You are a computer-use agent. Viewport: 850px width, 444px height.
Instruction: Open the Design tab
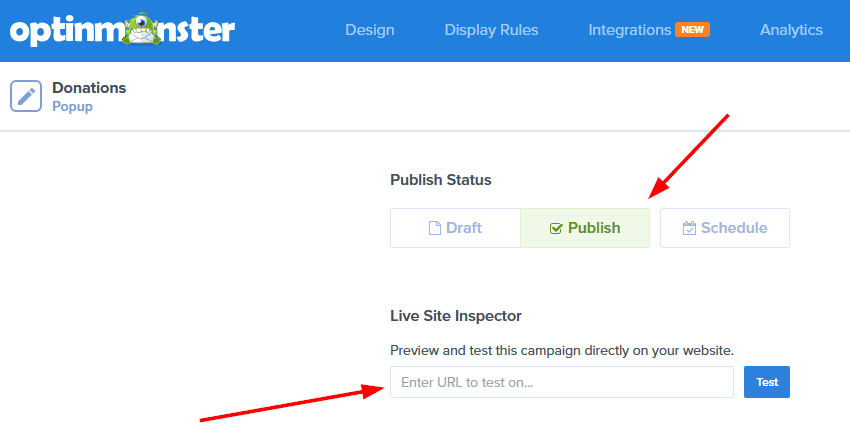point(370,30)
